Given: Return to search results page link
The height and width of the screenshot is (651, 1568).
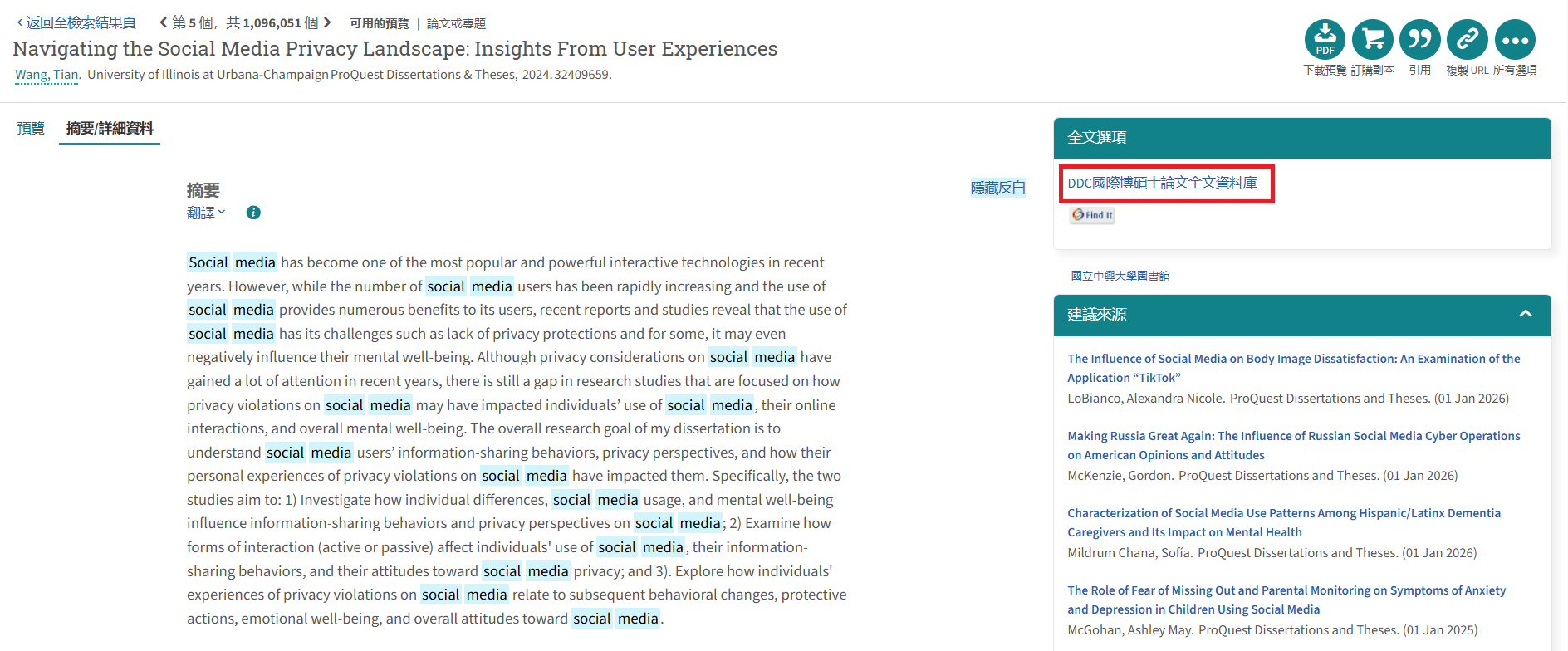Looking at the screenshot, I should tap(76, 22).
